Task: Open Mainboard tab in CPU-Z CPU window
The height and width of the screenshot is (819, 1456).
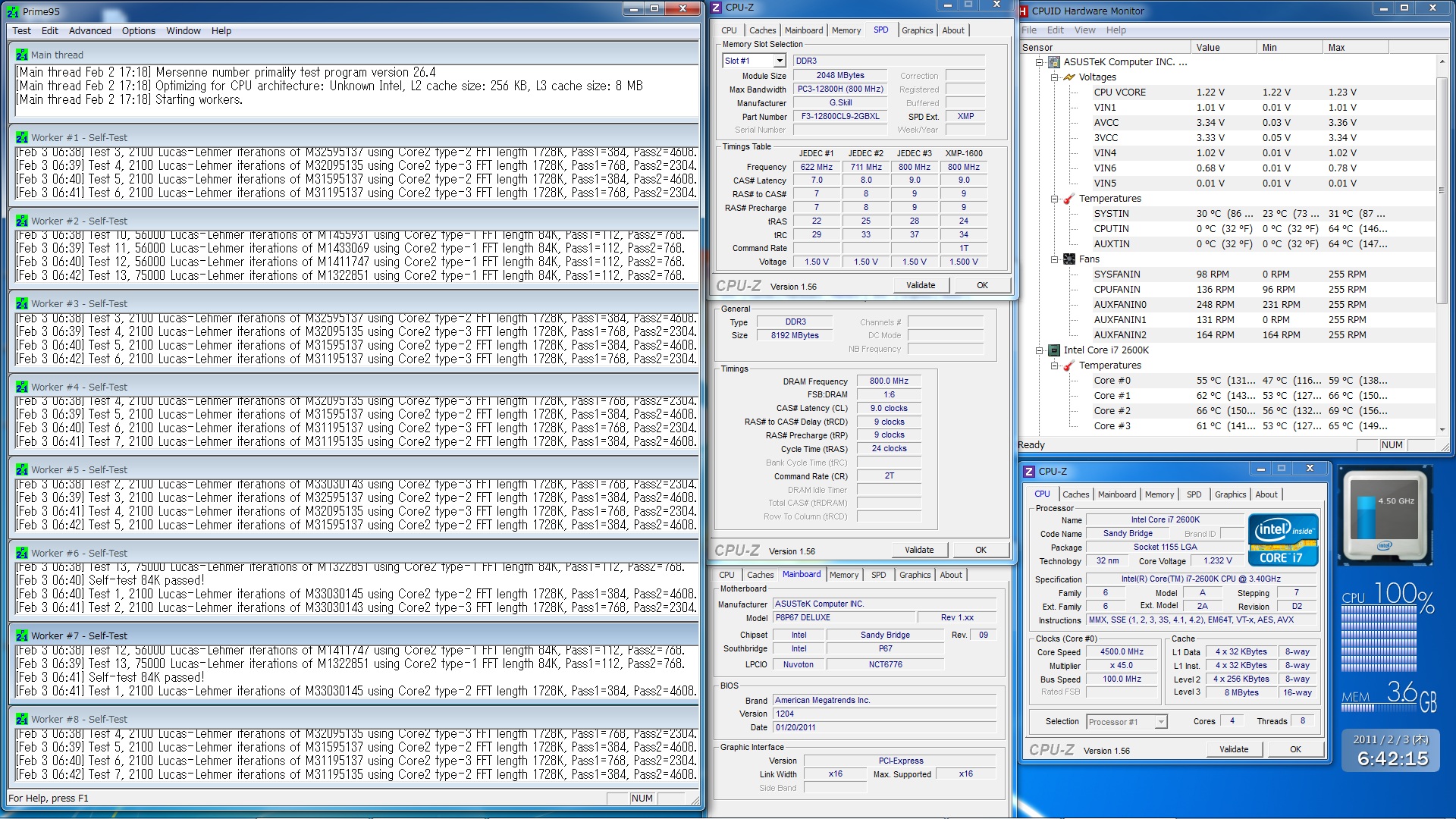Action: [1117, 494]
